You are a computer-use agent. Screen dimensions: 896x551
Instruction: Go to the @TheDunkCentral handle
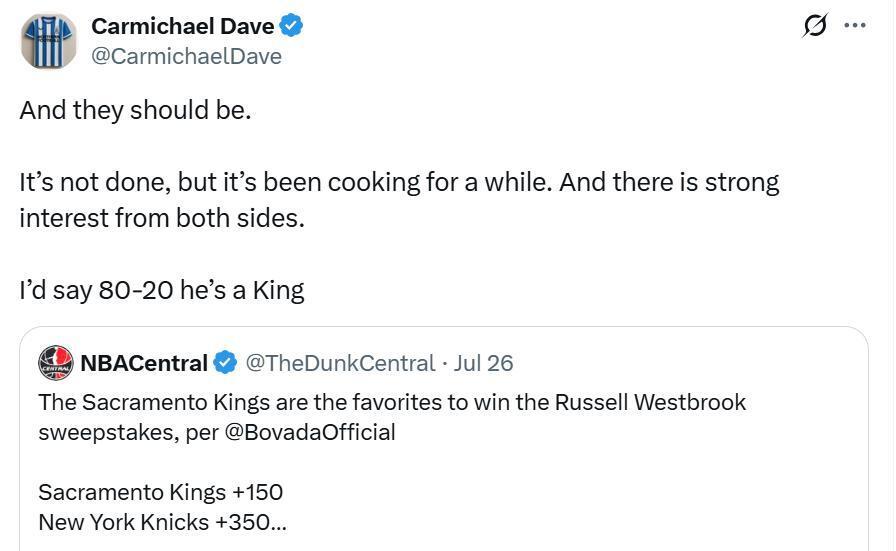pyautogui.click(x=340, y=364)
